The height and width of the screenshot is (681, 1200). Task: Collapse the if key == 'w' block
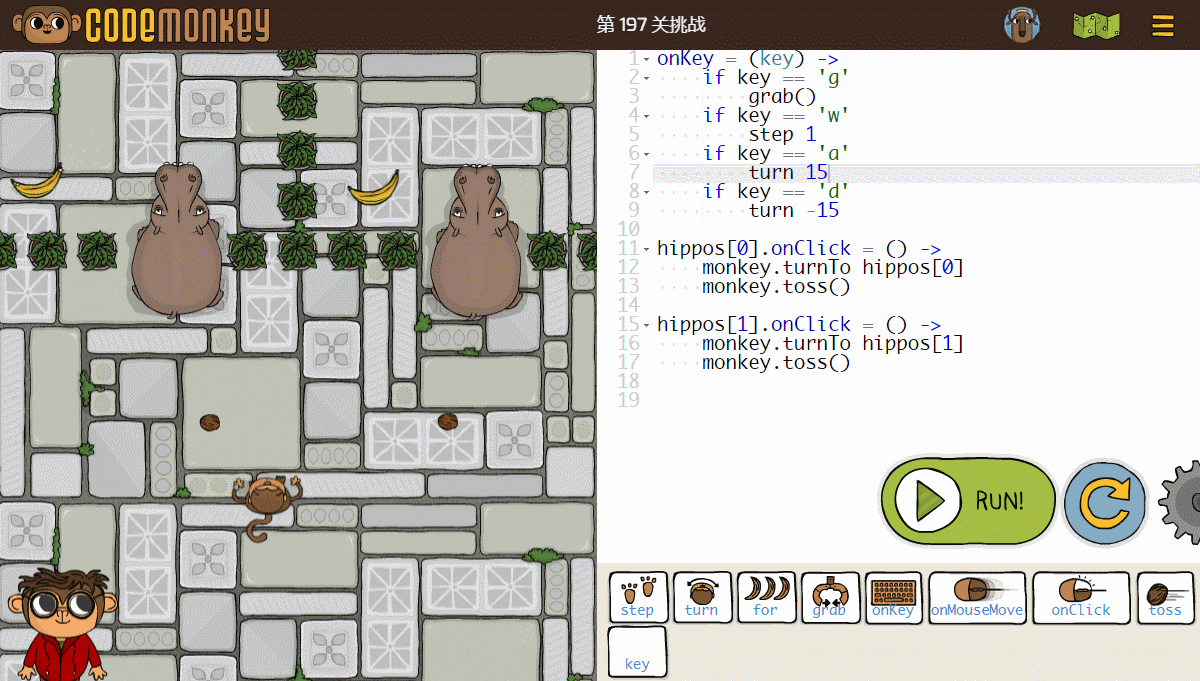click(647, 116)
